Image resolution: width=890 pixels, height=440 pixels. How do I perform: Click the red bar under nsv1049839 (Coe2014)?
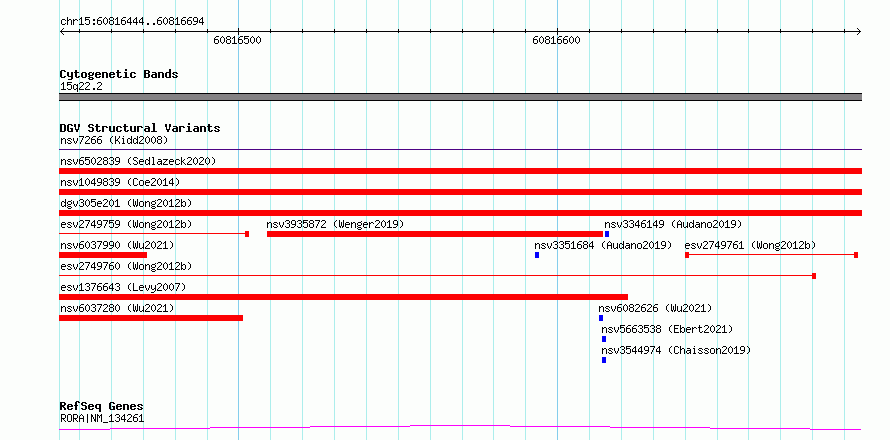pyautogui.click(x=460, y=192)
